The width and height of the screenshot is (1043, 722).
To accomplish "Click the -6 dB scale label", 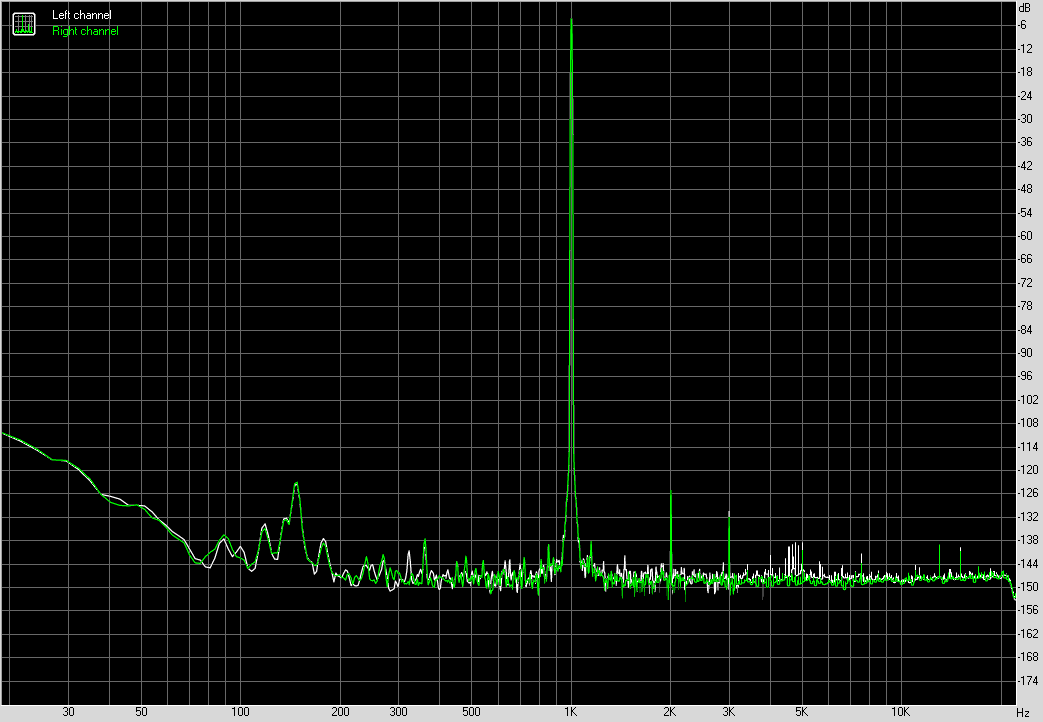I will pyautogui.click(x=1023, y=25).
